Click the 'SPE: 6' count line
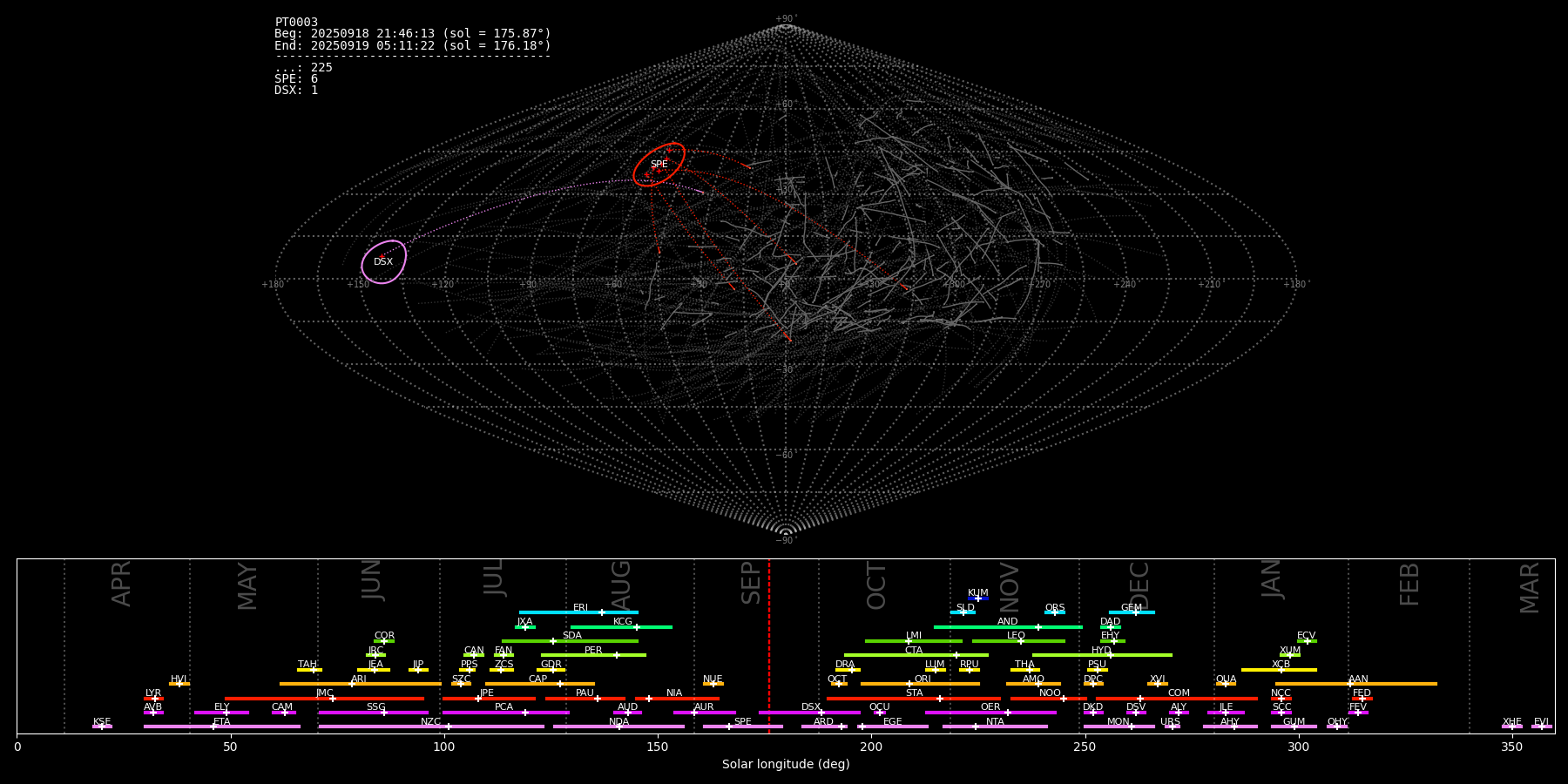The image size is (1568, 784). click(x=296, y=78)
